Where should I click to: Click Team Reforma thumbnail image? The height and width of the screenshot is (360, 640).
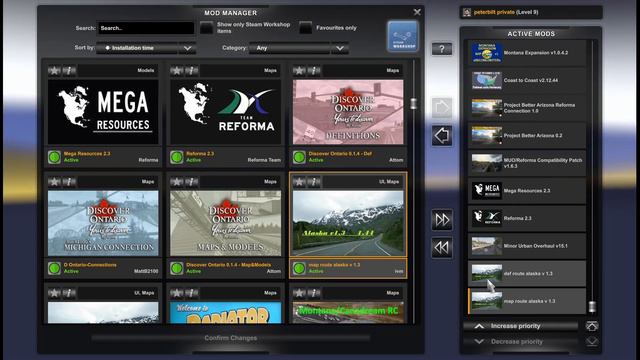tap(226, 112)
